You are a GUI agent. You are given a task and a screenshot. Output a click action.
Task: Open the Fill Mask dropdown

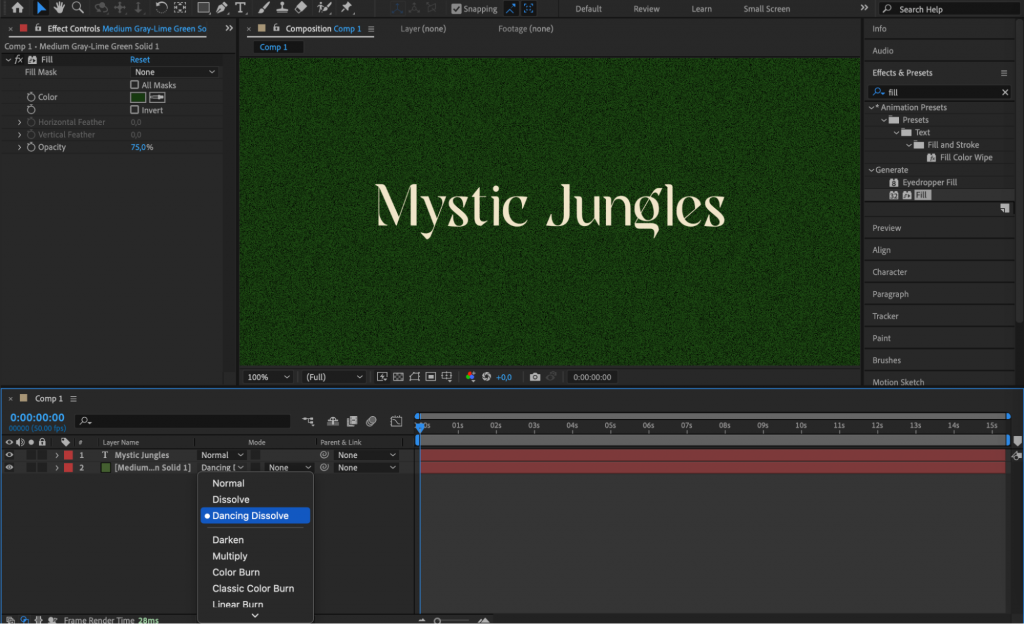(x=173, y=72)
